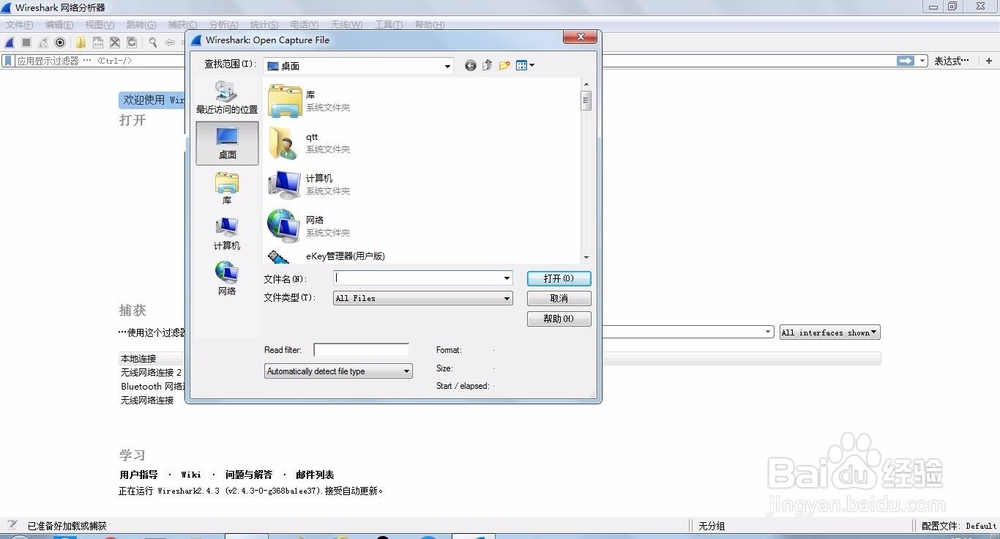The image size is (1000, 539).
Task: Select the qtt user folder in file list
Action: pyautogui.click(x=309, y=143)
